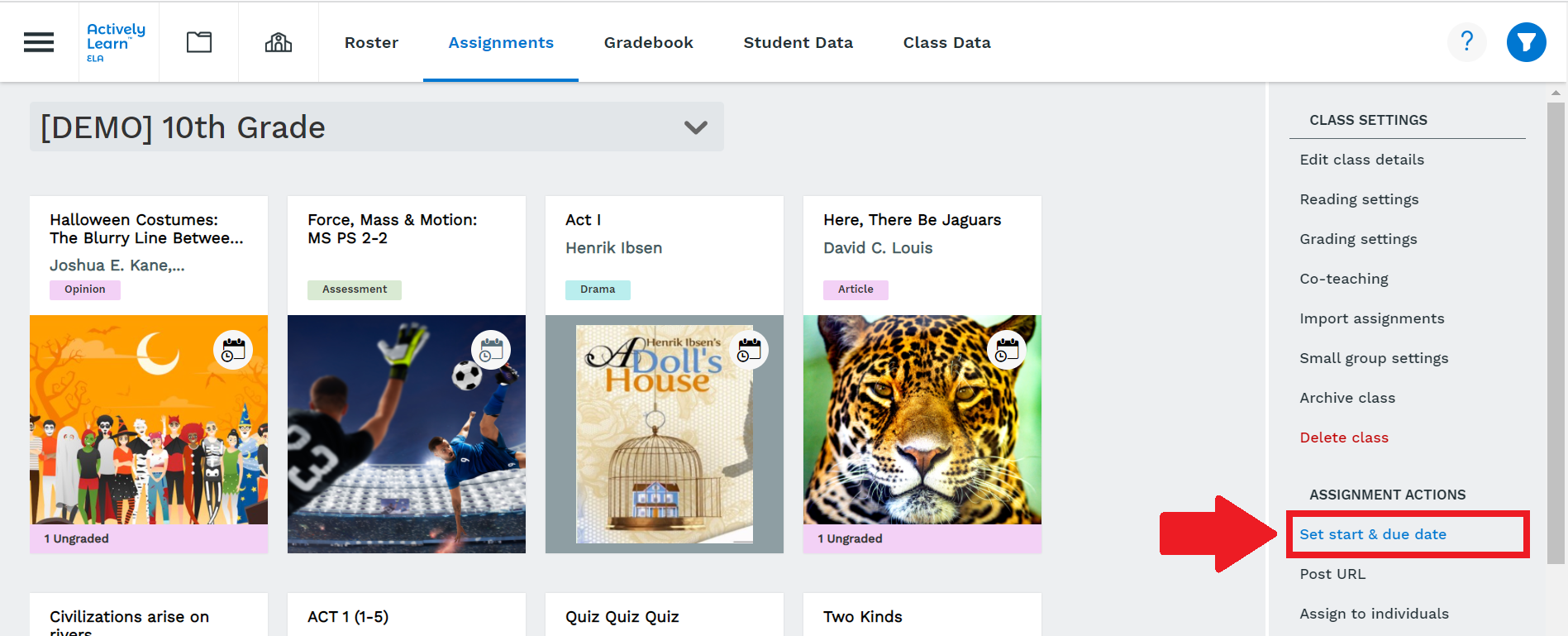Open the folder library icon

(x=199, y=42)
